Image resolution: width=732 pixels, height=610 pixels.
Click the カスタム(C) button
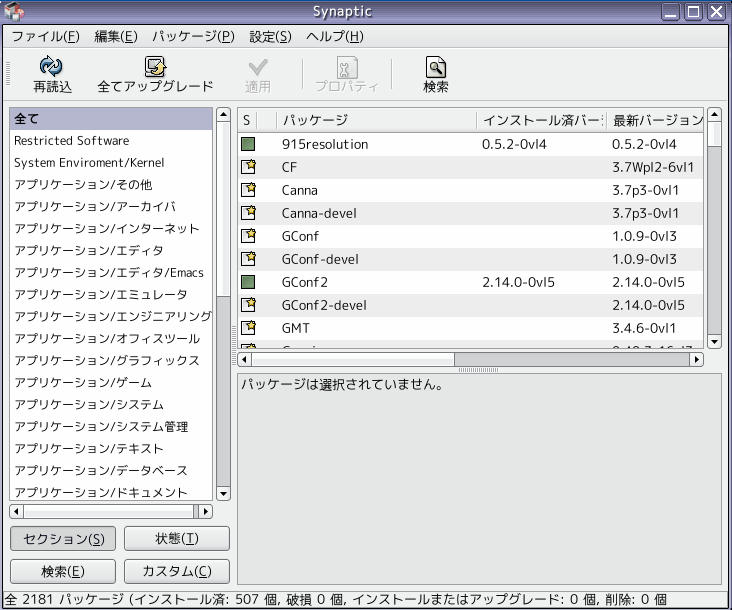[177, 571]
